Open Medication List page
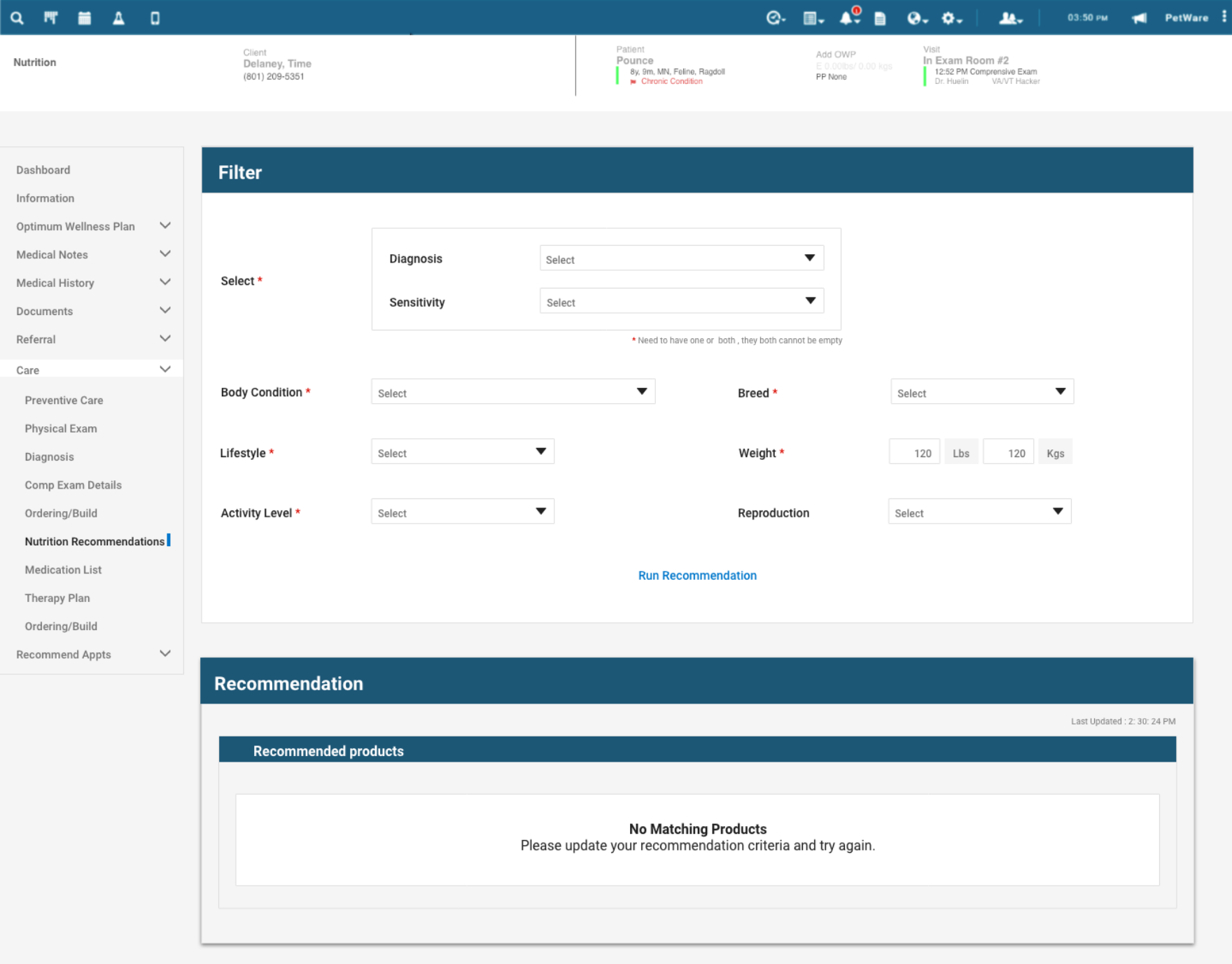Viewport: 1232px width, 964px height. 63,570
